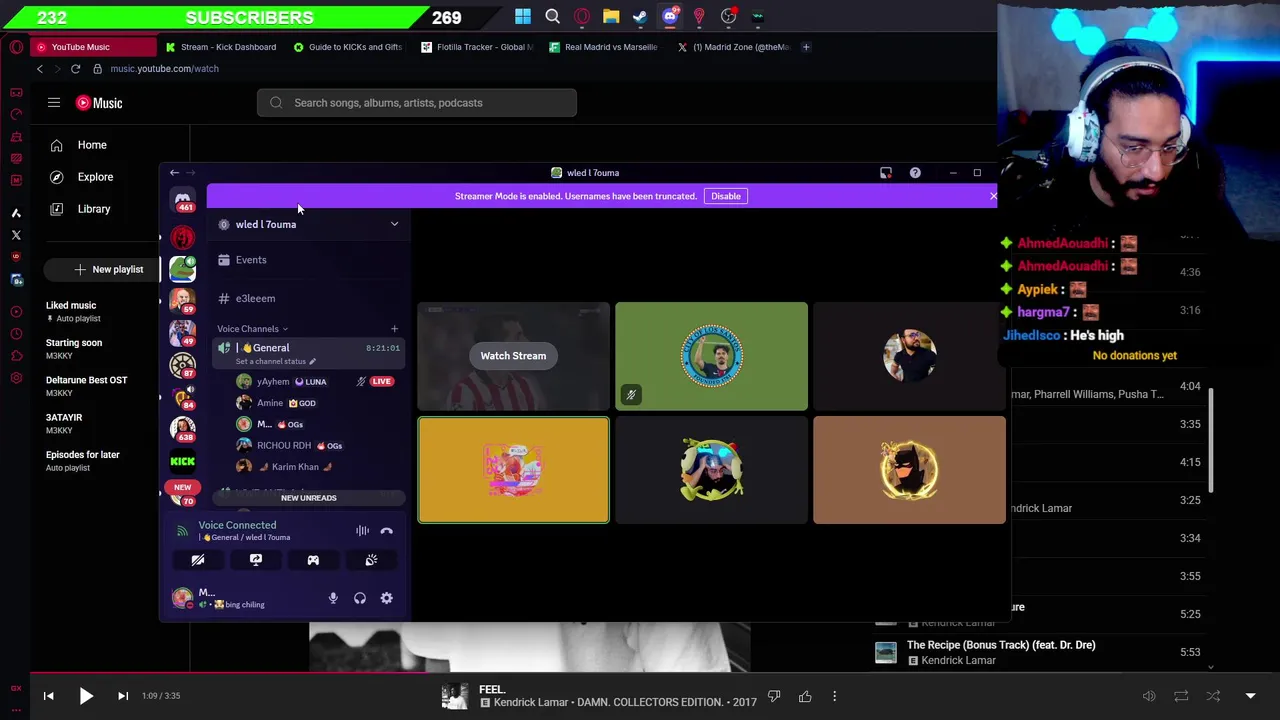1280x720 pixels.
Task: Open a new browser tab with plus
Action: click(x=806, y=47)
